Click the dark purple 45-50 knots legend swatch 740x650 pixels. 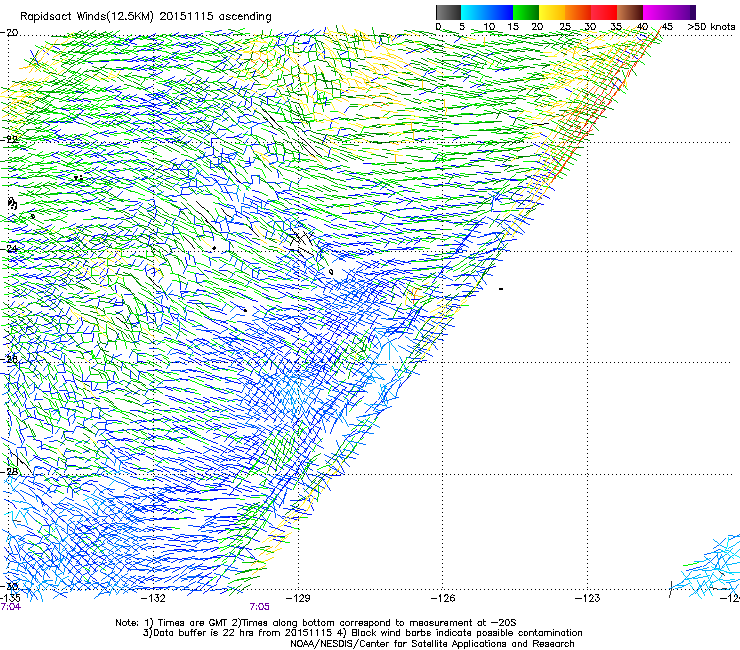pyautogui.click(x=682, y=12)
